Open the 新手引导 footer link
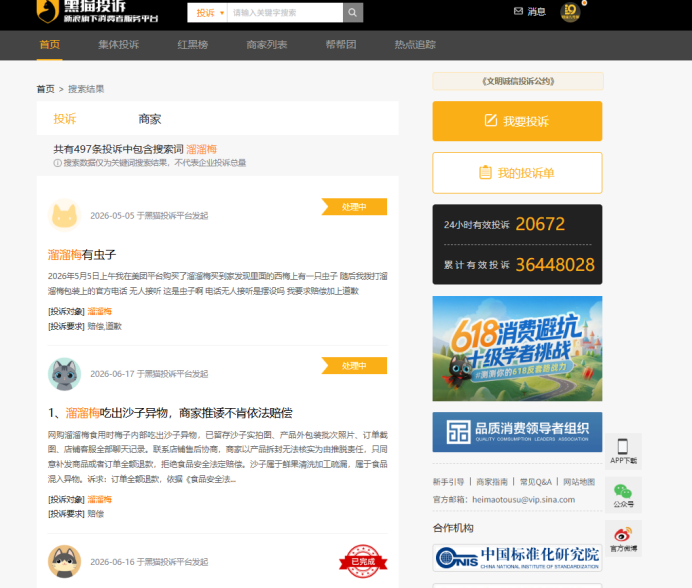The image size is (692, 588). point(448,482)
